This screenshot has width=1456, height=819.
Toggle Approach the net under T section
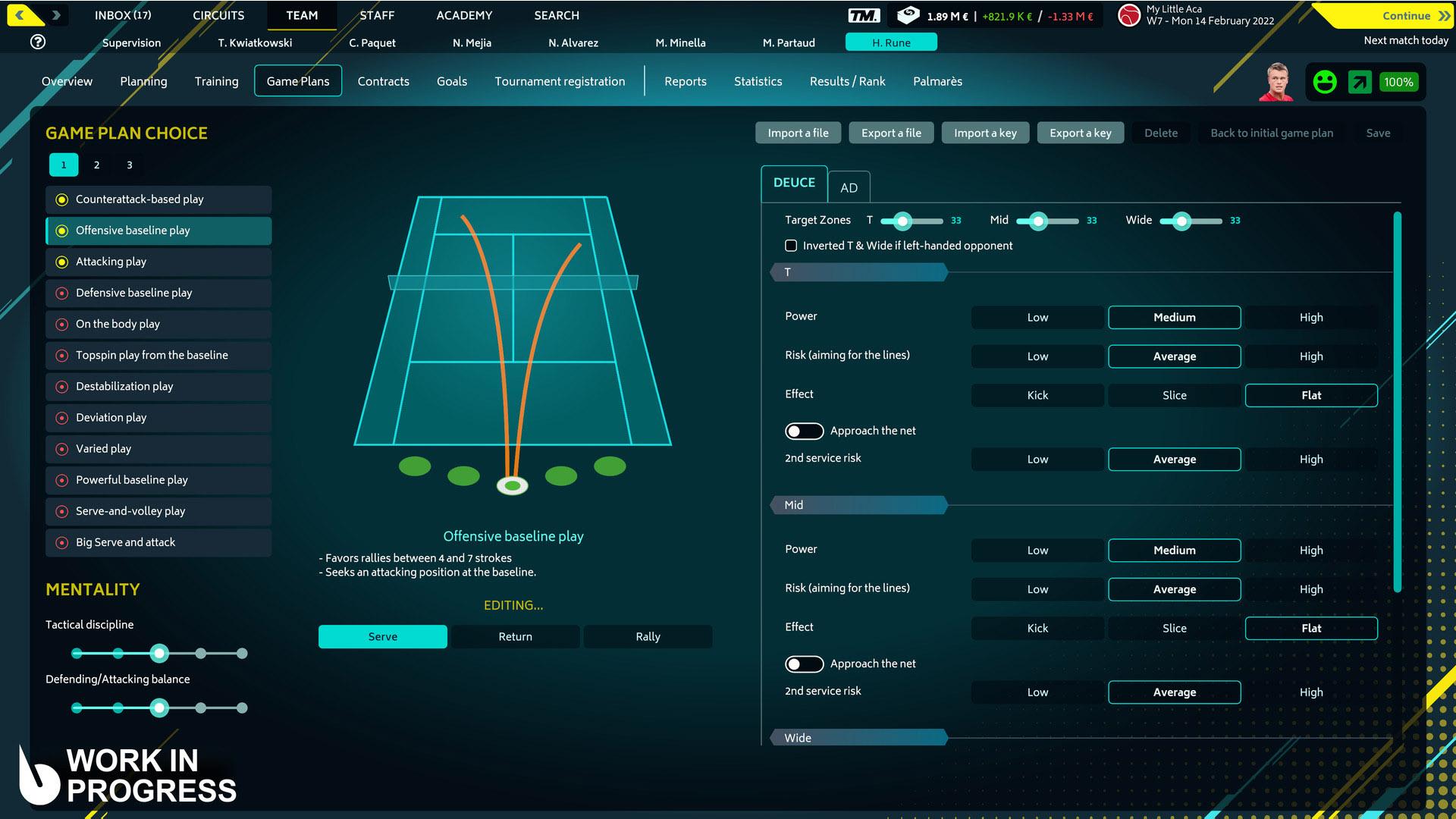point(804,431)
